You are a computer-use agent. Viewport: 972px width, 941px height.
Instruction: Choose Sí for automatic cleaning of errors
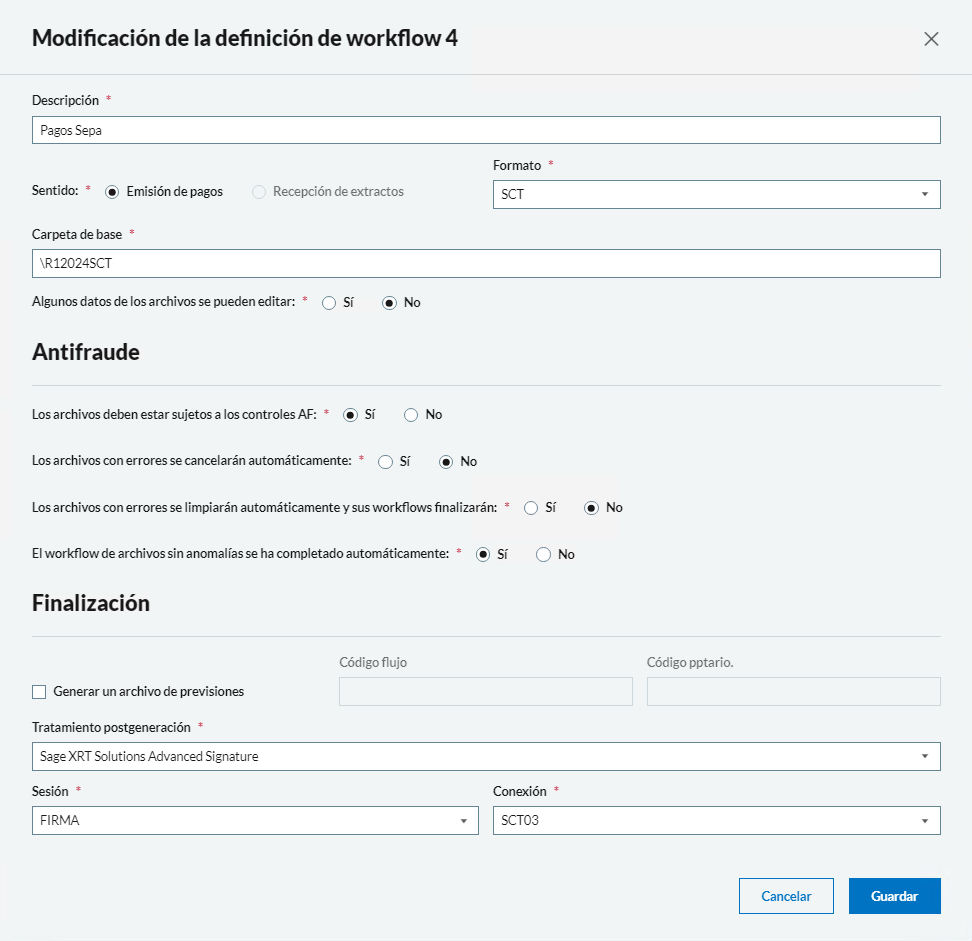click(531, 508)
